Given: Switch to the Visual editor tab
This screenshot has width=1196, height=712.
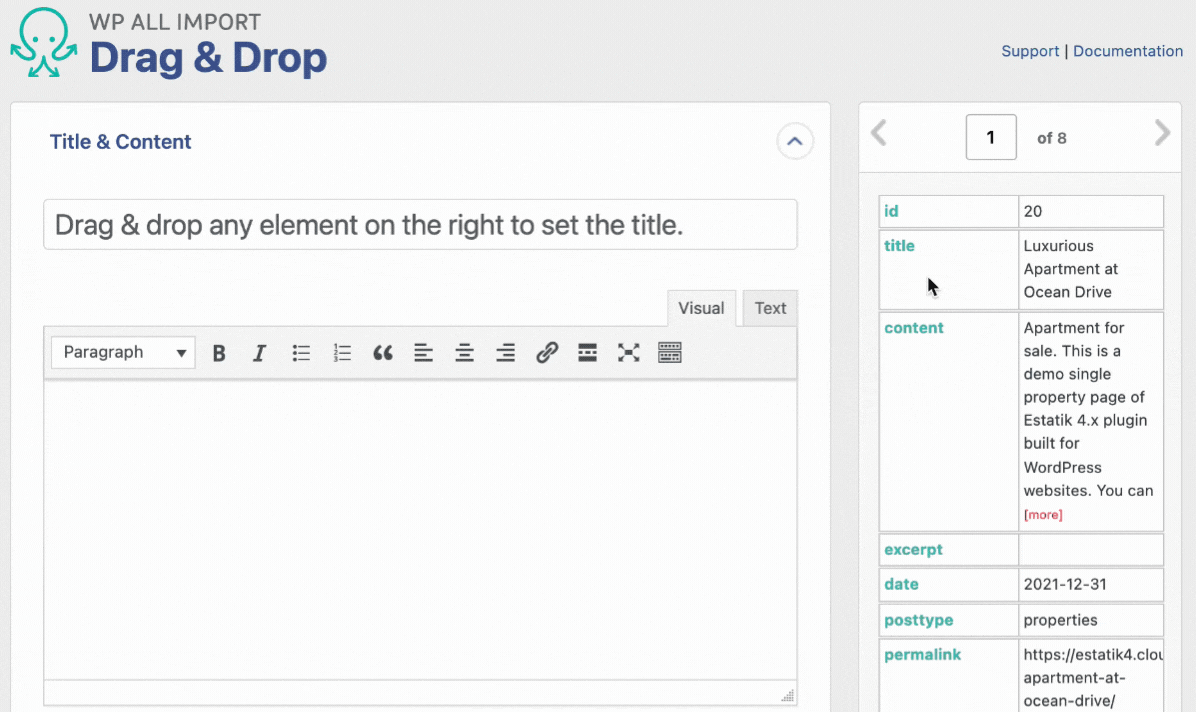Looking at the screenshot, I should point(701,308).
